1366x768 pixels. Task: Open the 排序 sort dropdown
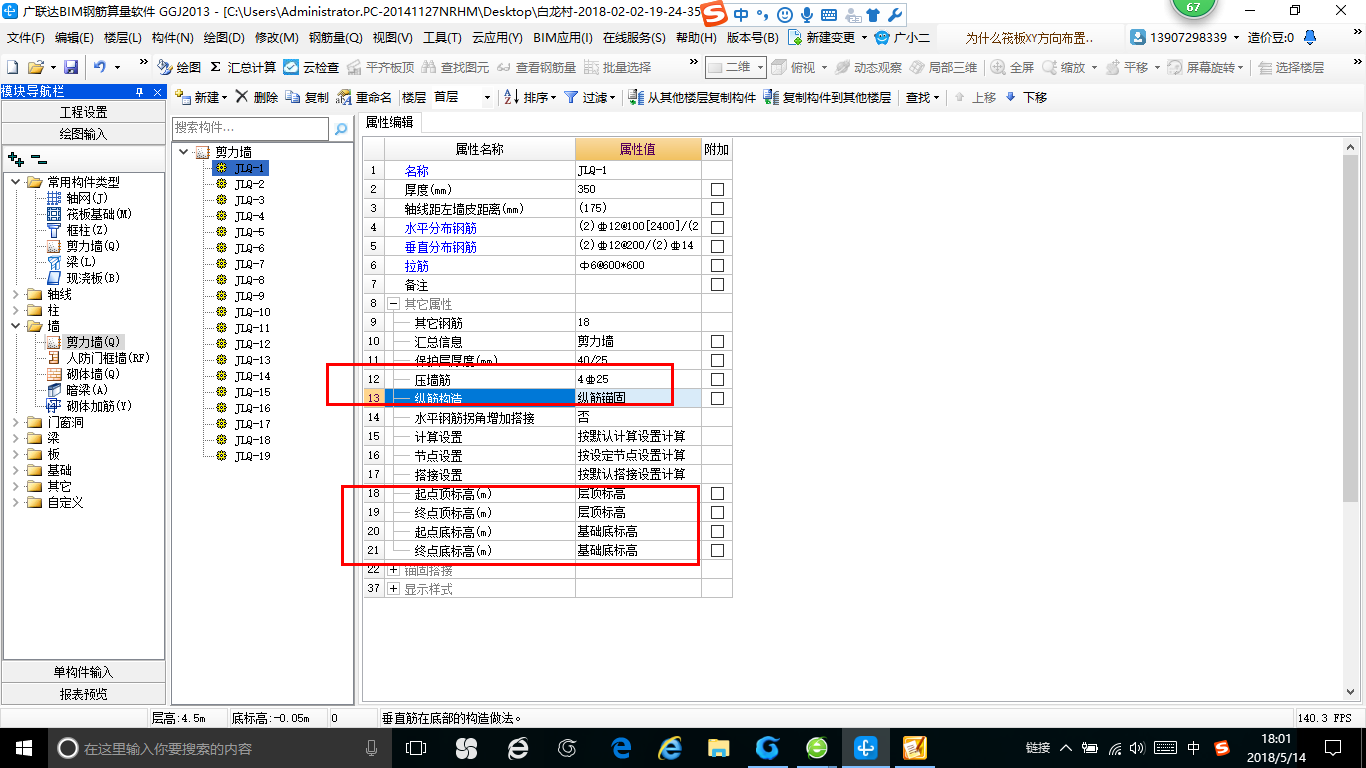[x=531, y=97]
